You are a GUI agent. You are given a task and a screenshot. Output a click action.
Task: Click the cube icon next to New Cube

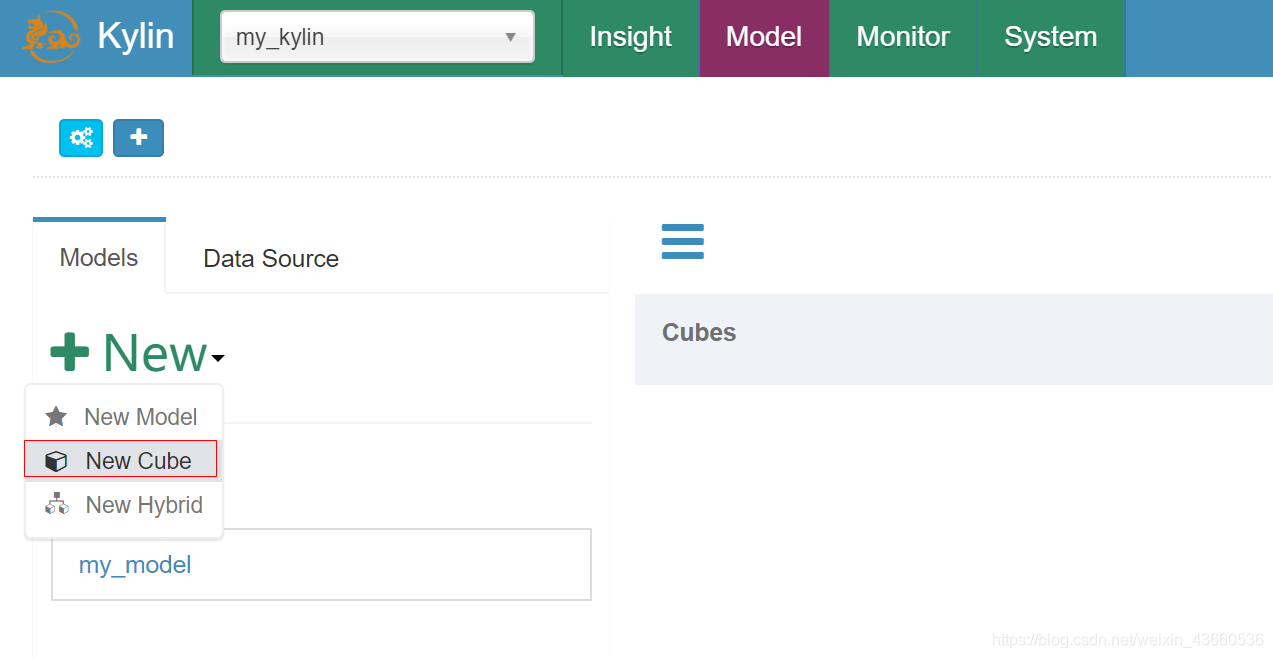57,461
